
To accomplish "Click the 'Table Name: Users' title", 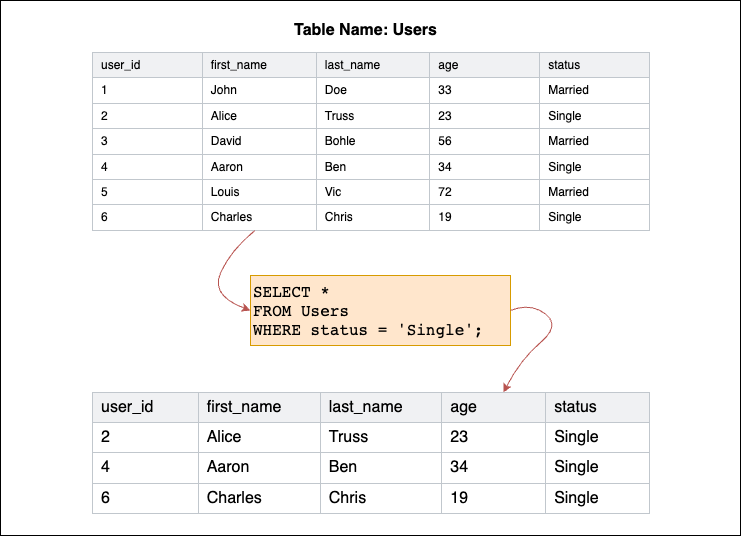I will 365,30.
